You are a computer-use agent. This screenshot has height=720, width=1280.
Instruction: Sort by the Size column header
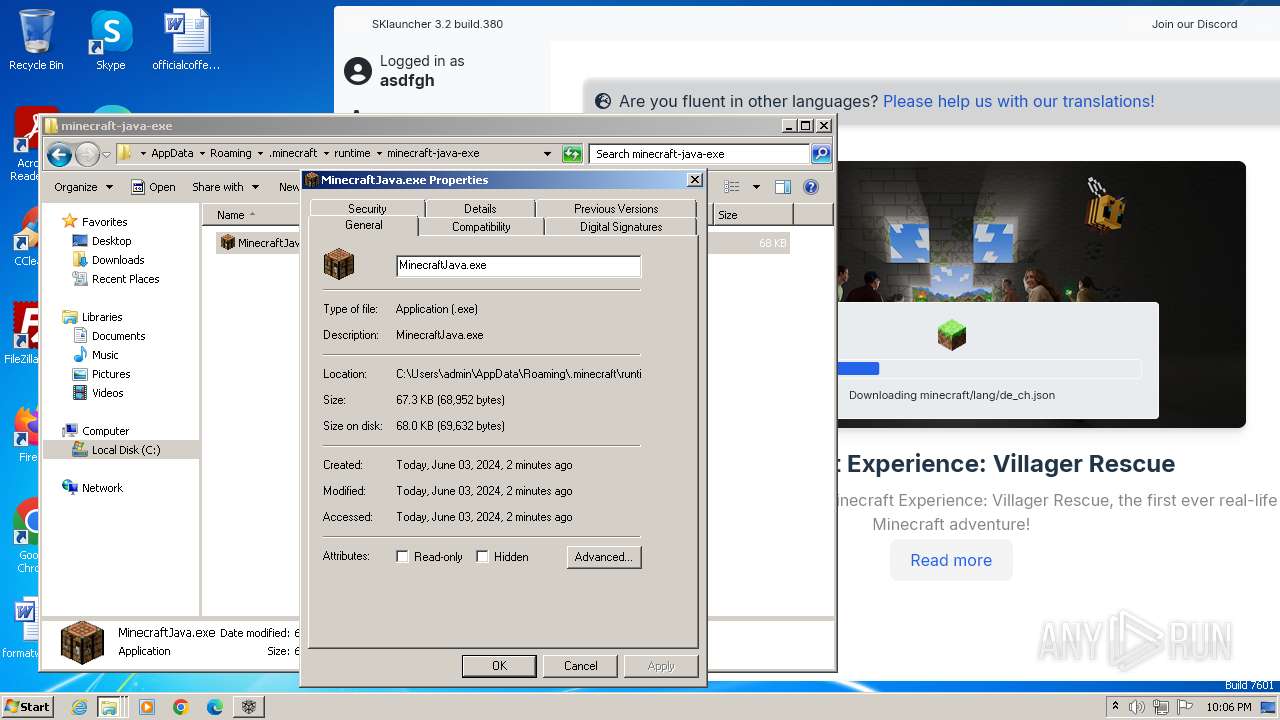753,215
